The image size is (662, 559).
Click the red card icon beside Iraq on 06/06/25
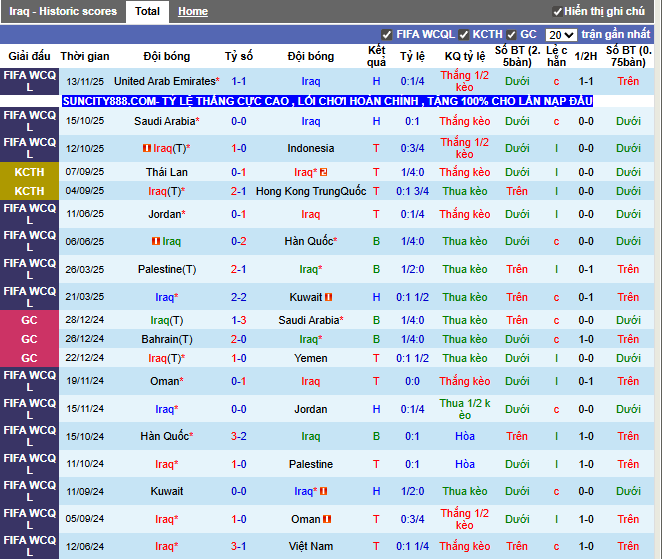click(156, 241)
